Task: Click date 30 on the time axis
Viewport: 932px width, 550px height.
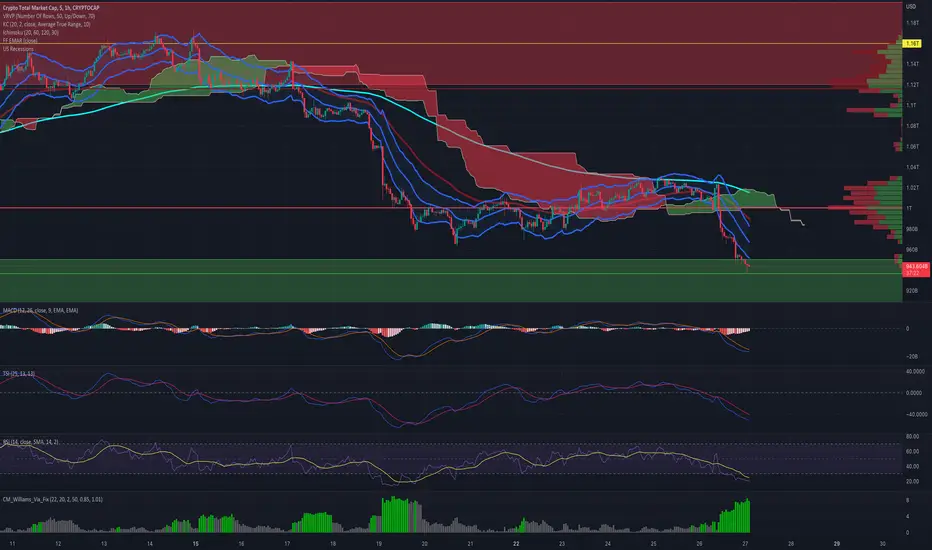Action: 883,543
